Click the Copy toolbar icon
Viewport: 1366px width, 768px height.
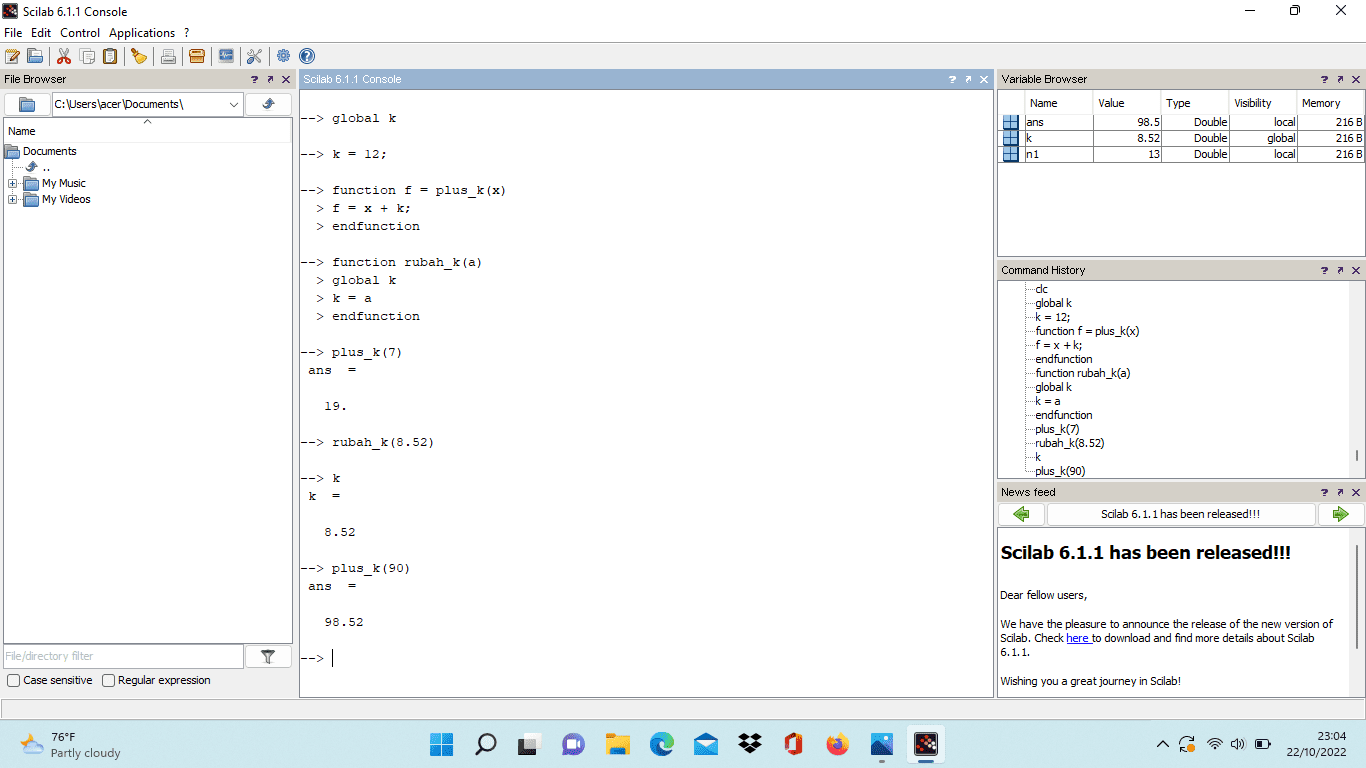click(87, 56)
